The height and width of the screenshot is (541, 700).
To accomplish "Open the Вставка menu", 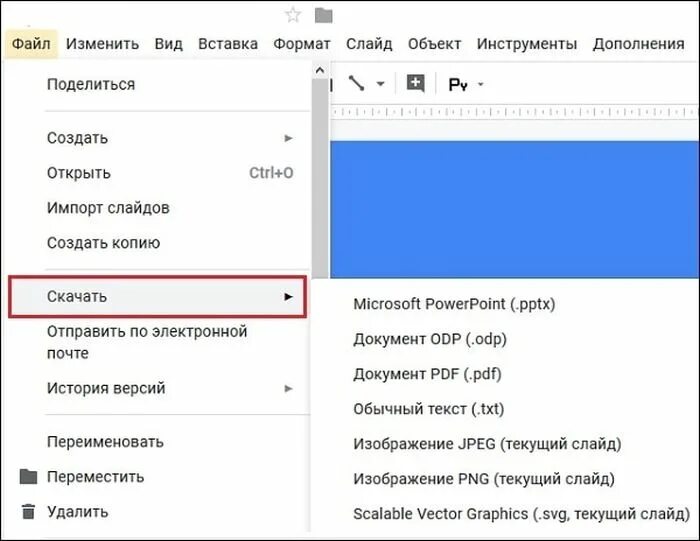I will (228, 44).
